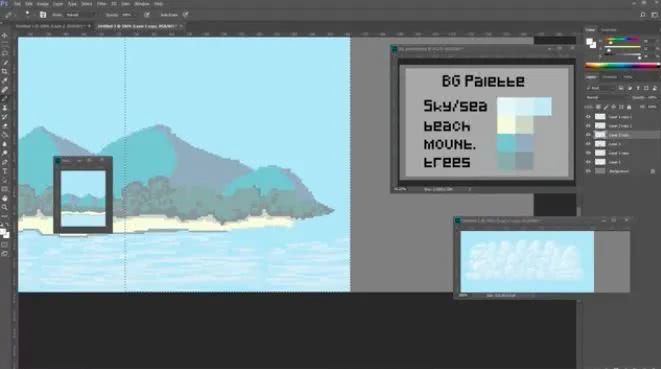
Task: Hide the Background layer
Action: [588, 171]
